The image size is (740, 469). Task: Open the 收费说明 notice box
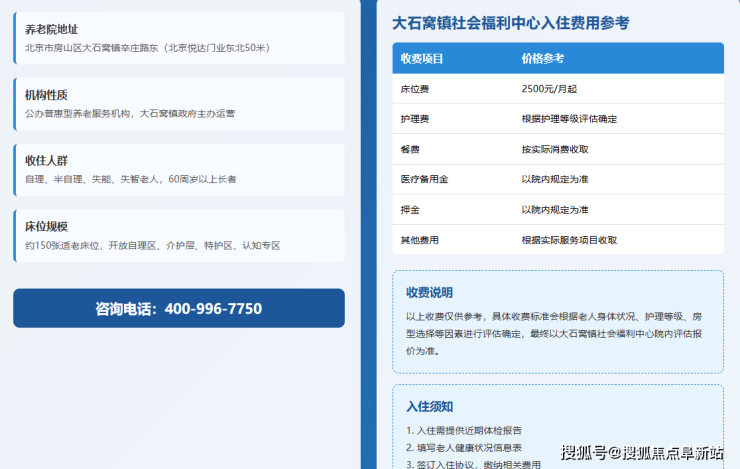(558, 322)
